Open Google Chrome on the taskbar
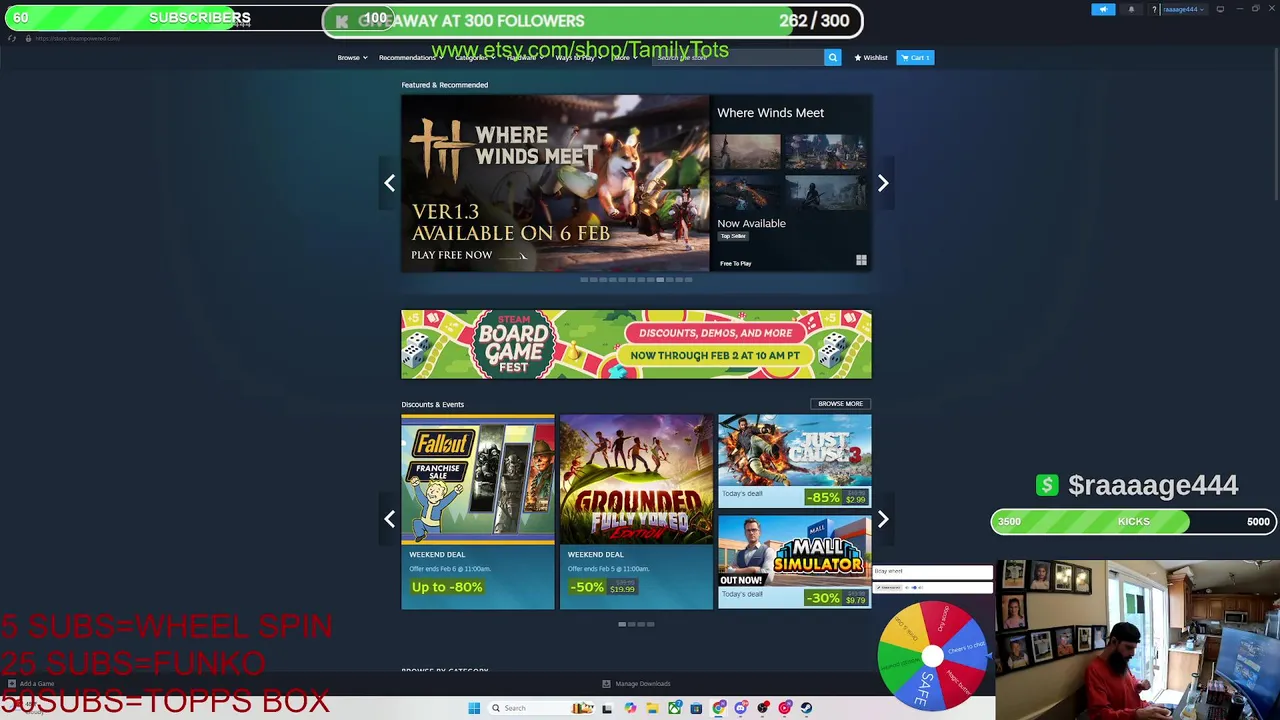 click(718, 708)
